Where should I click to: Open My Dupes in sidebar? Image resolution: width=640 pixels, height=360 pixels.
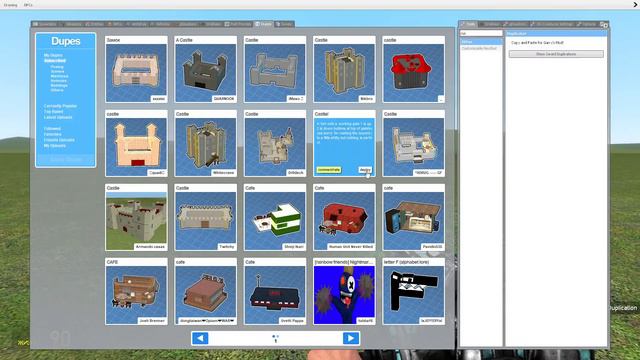(x=53, y=55)
